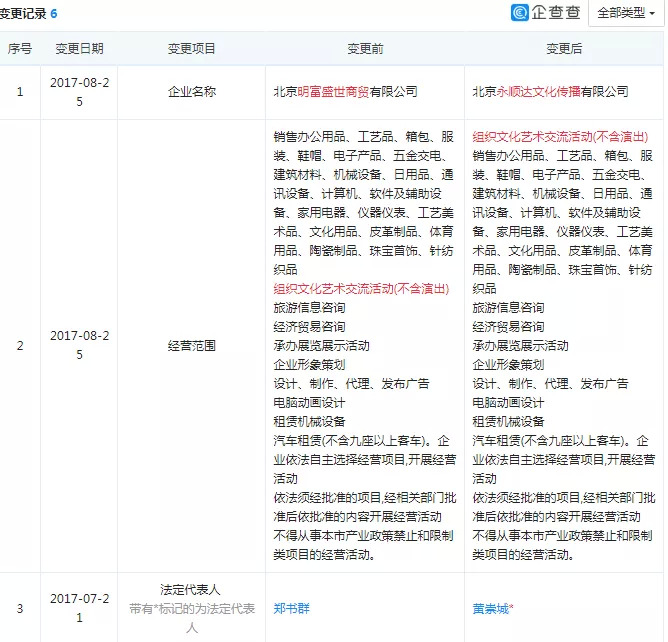The image size is (668, 642).
Task: Click the 企查查 logo icon
Action: coord(520,13)
